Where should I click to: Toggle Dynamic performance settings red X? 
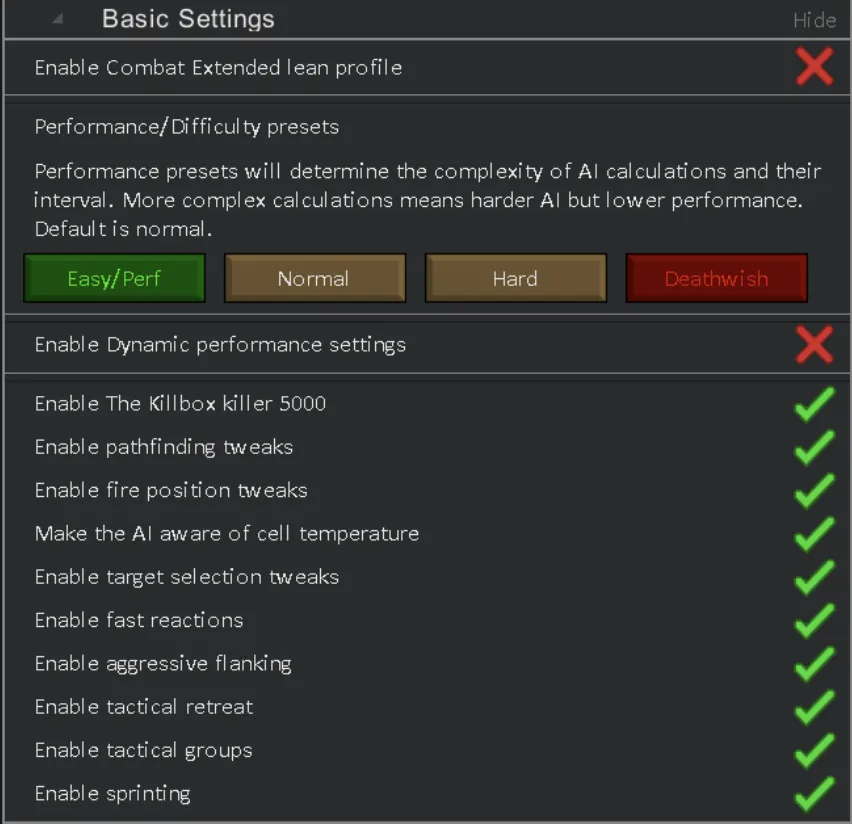coord(814,345)
